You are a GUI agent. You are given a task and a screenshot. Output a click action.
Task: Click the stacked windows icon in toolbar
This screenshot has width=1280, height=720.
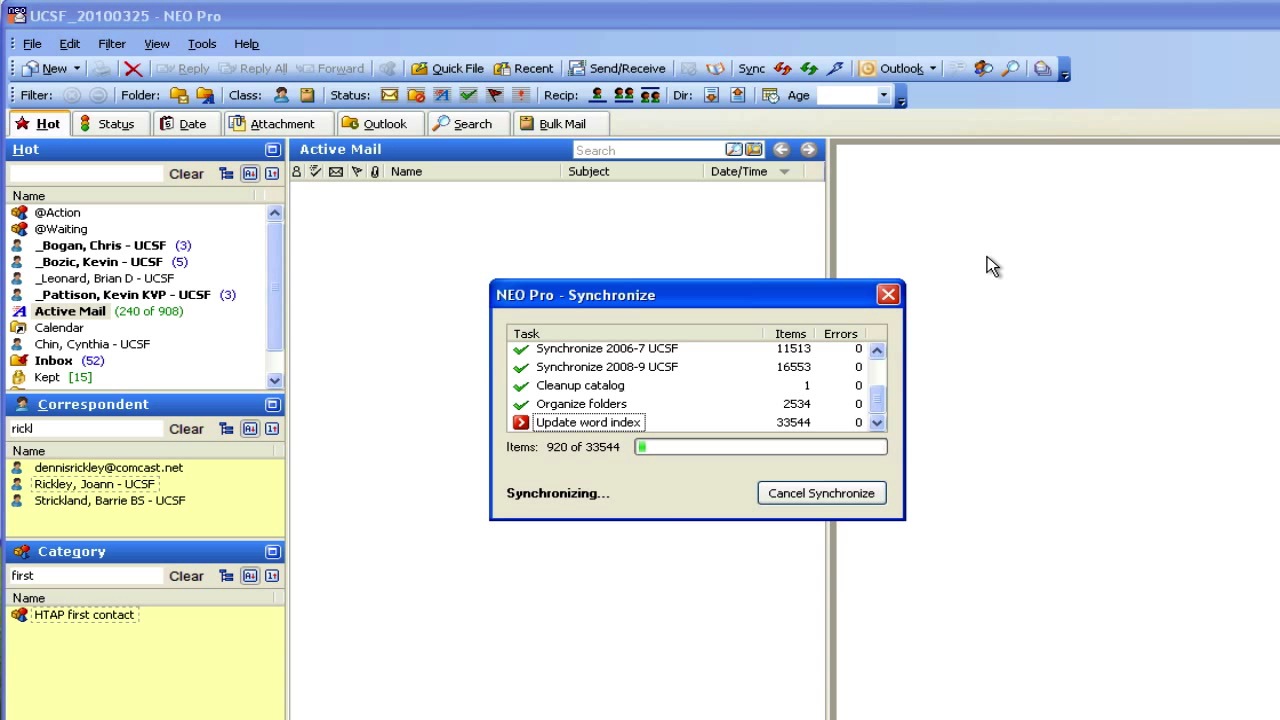click(x=1042, y=69)
